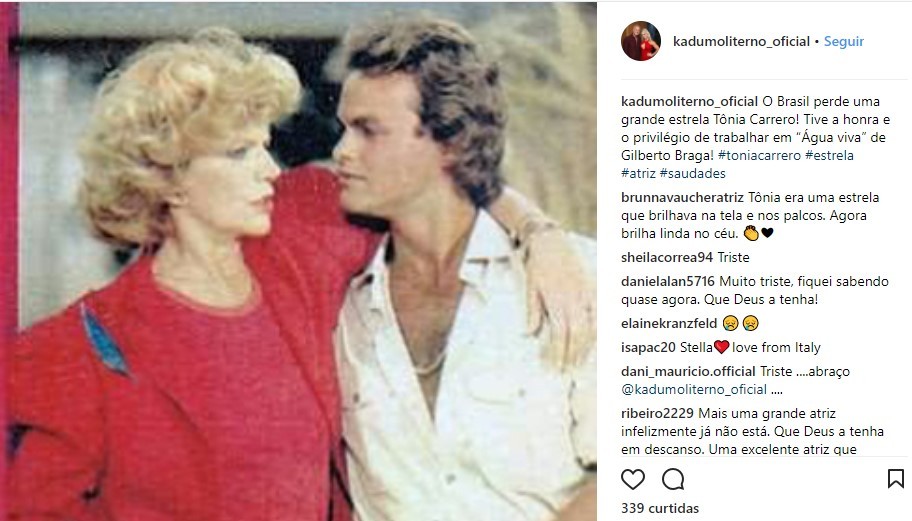Open kadumoliterno_oficial profile avatar
Viewport: 912px width, 521px height.
(x=641, y=41)
